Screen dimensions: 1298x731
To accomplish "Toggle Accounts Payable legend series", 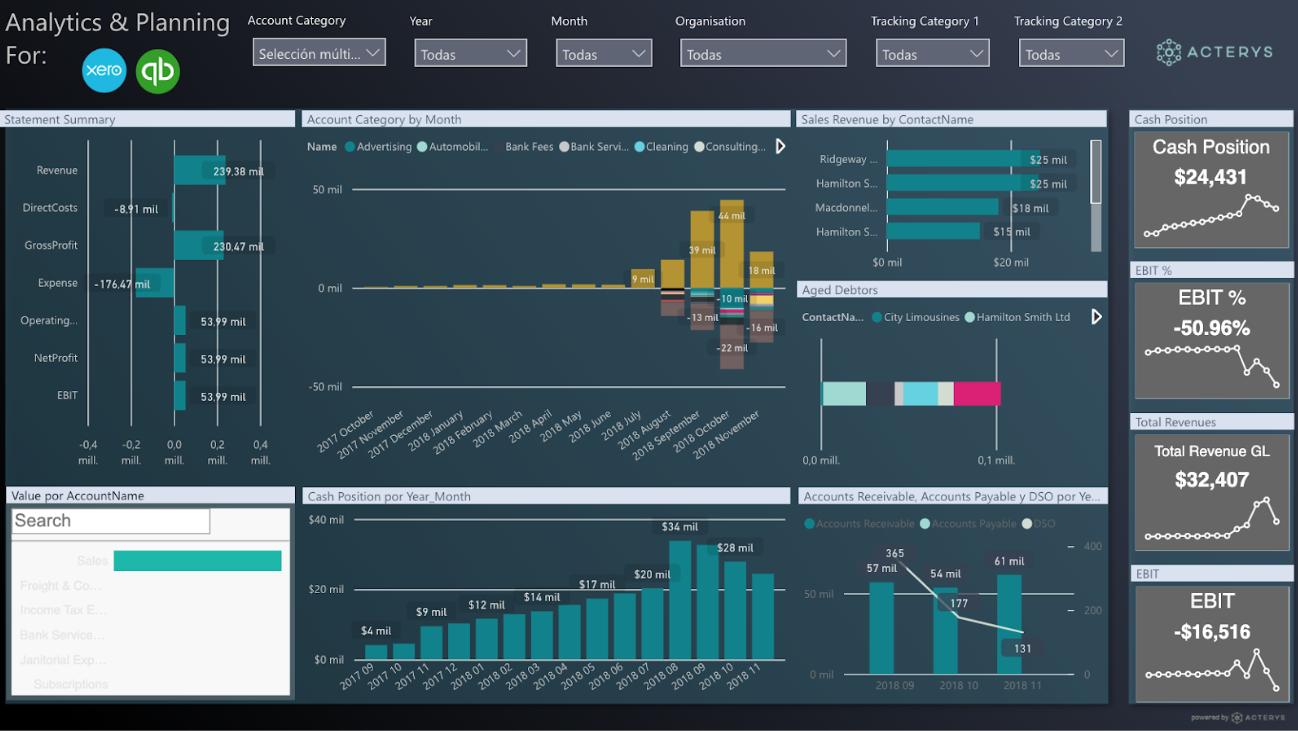I will (x=925, y=524).
